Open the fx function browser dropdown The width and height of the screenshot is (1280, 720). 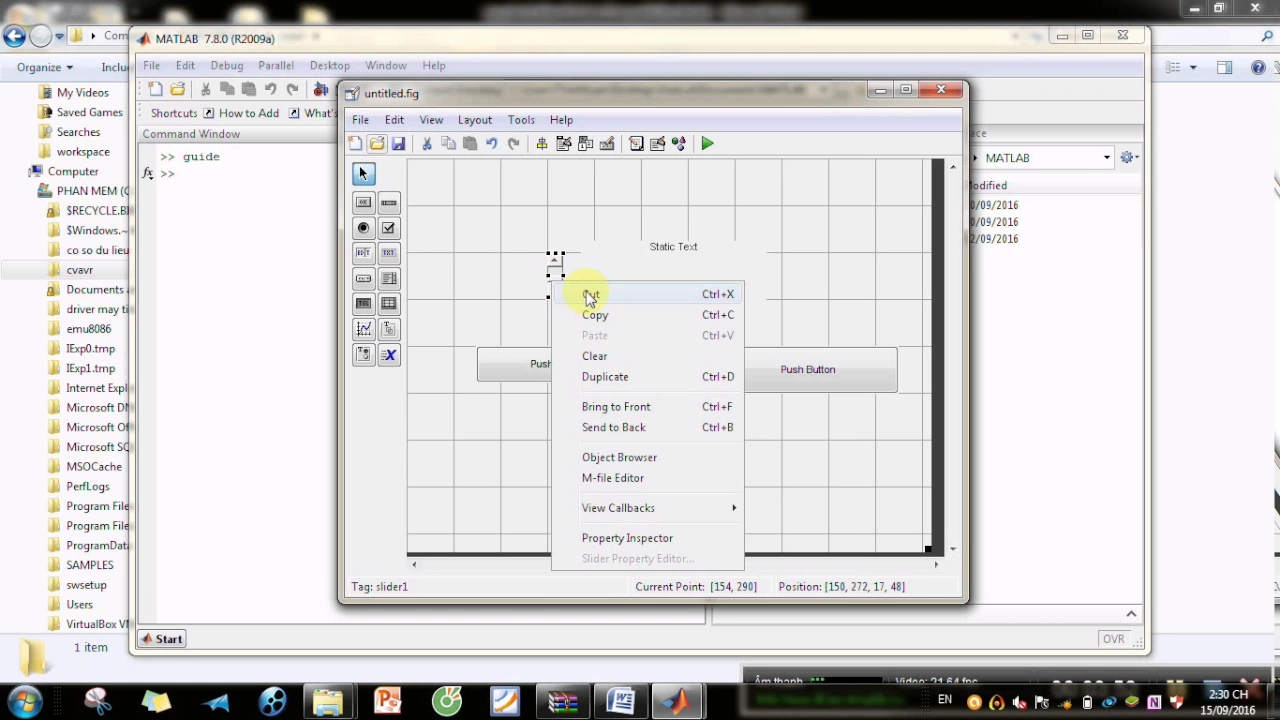[148, 173]
